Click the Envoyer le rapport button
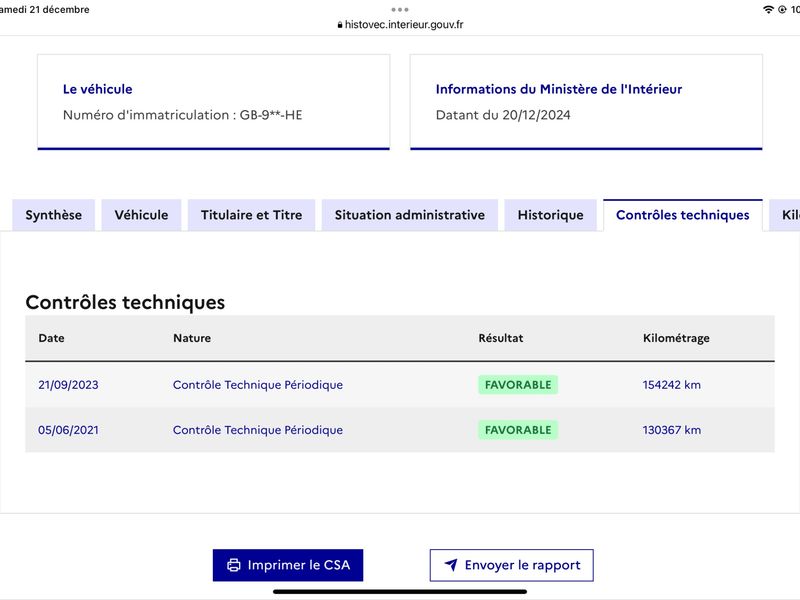This screenshot has width=800, height=600. pos(512,565)
